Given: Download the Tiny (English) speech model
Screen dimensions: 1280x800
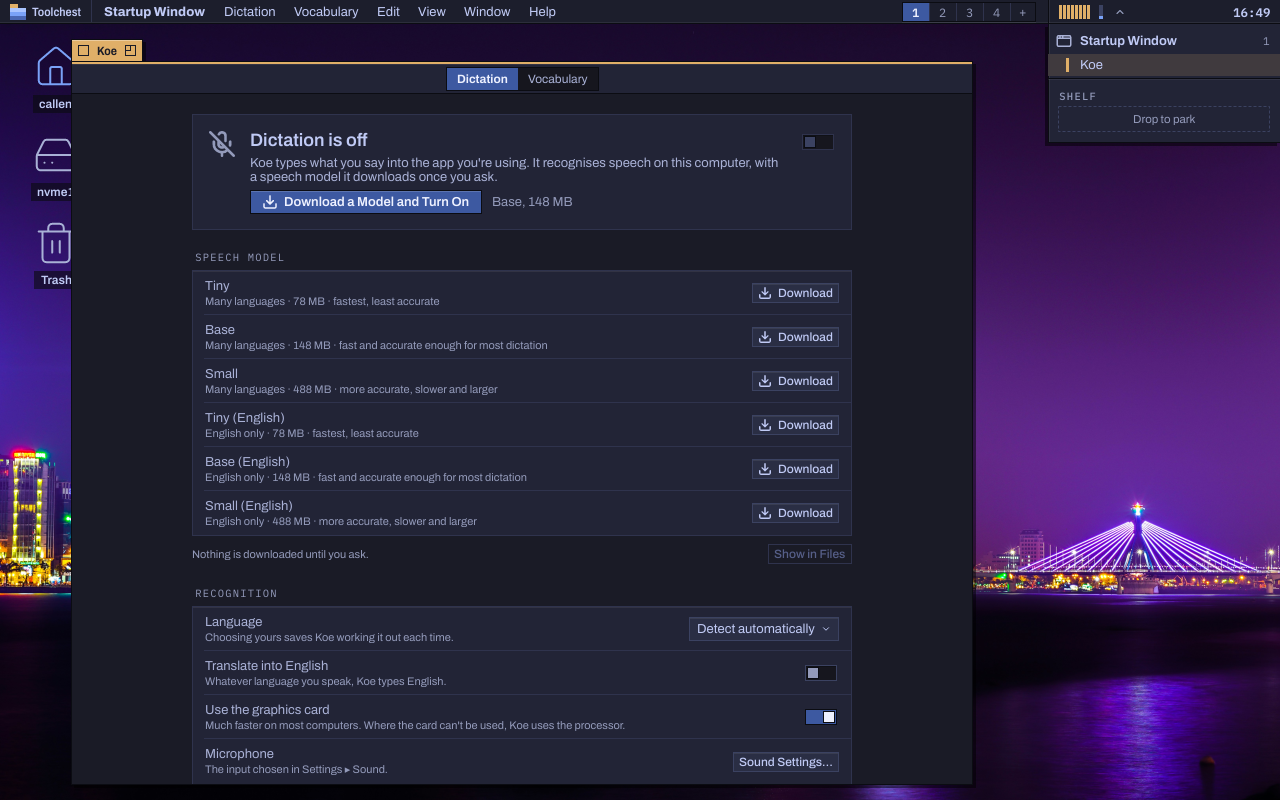Looking at the screenshot, I should pyautogui.click(x=796, y=425).
